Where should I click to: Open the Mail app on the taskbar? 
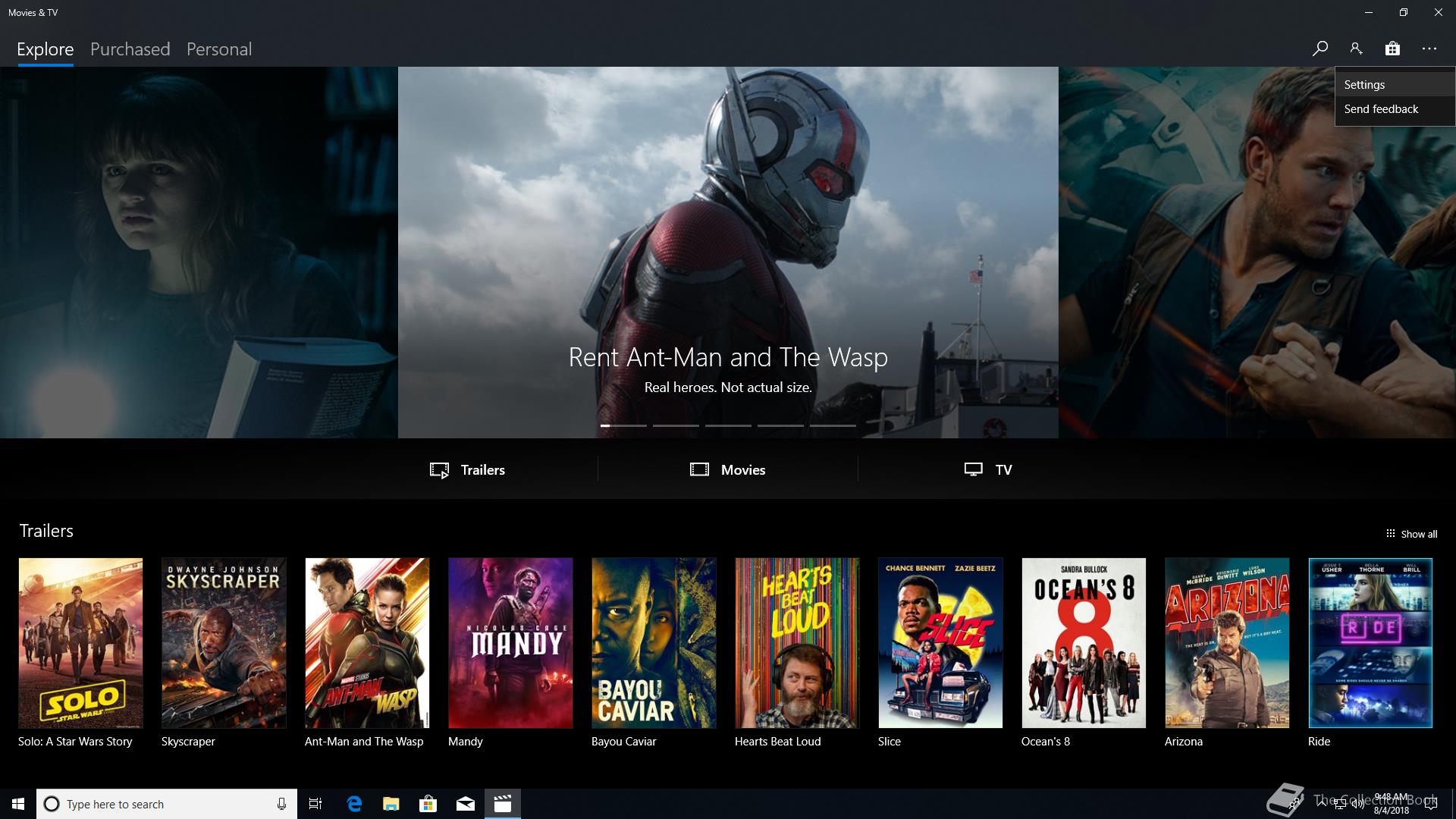pyautogui.click(x=466, y=804)
